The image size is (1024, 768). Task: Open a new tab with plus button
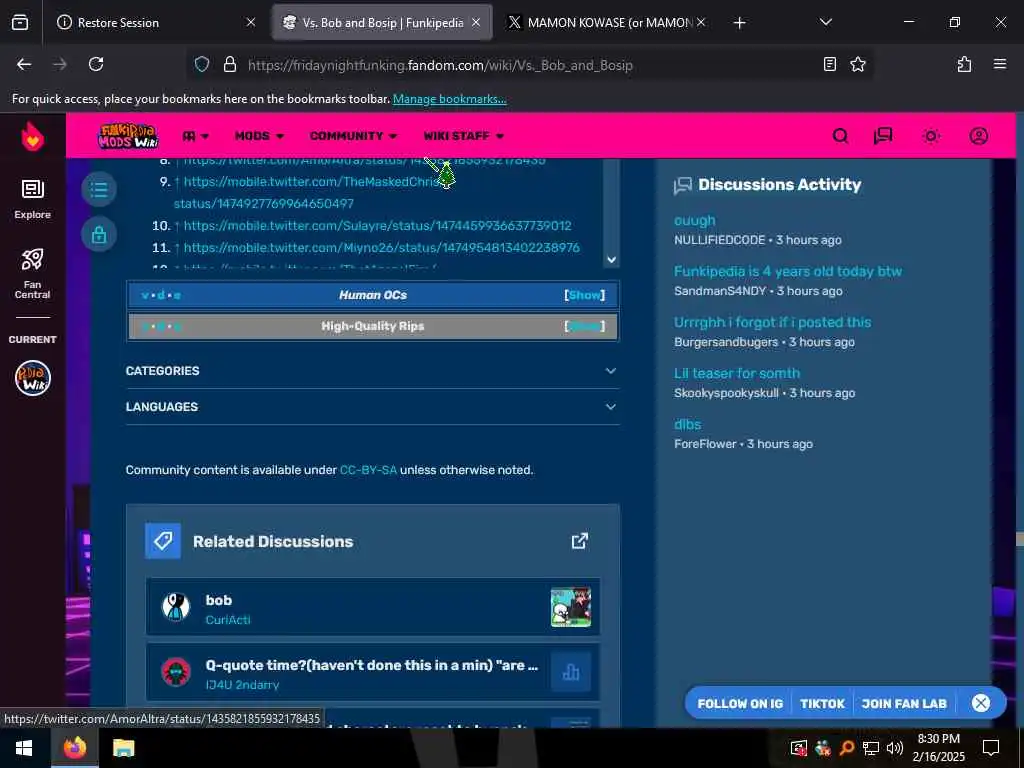[739, 23]
